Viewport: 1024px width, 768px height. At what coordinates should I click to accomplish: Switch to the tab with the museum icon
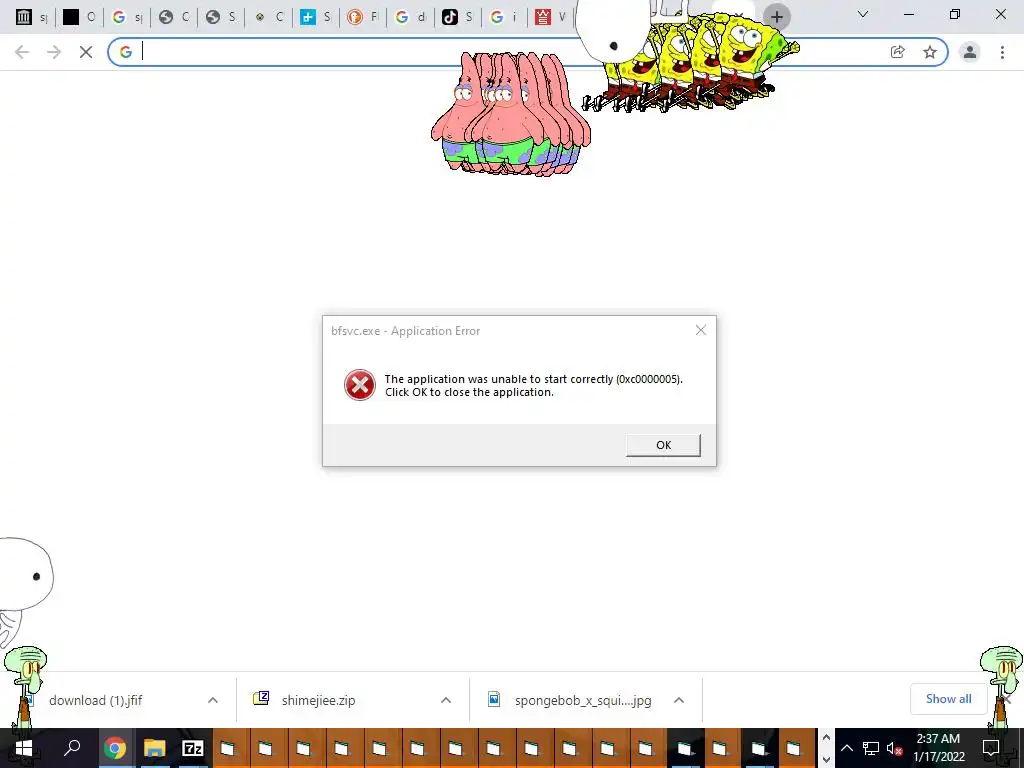(x=31, y=17)
